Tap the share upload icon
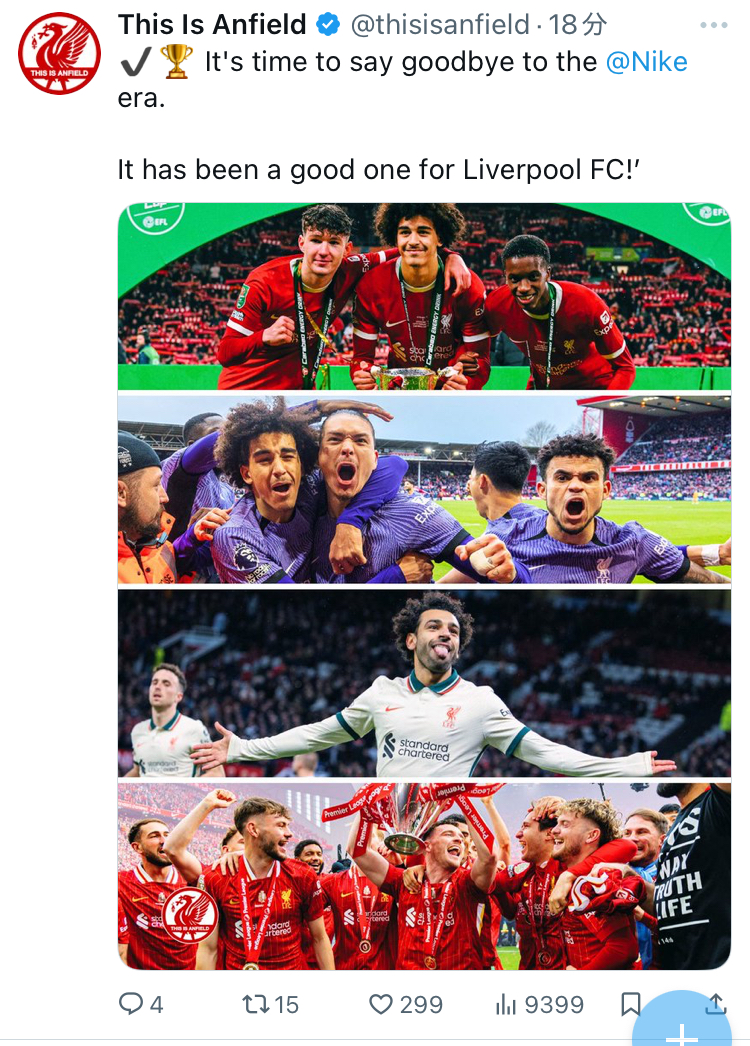 [x=715, y=1003]
